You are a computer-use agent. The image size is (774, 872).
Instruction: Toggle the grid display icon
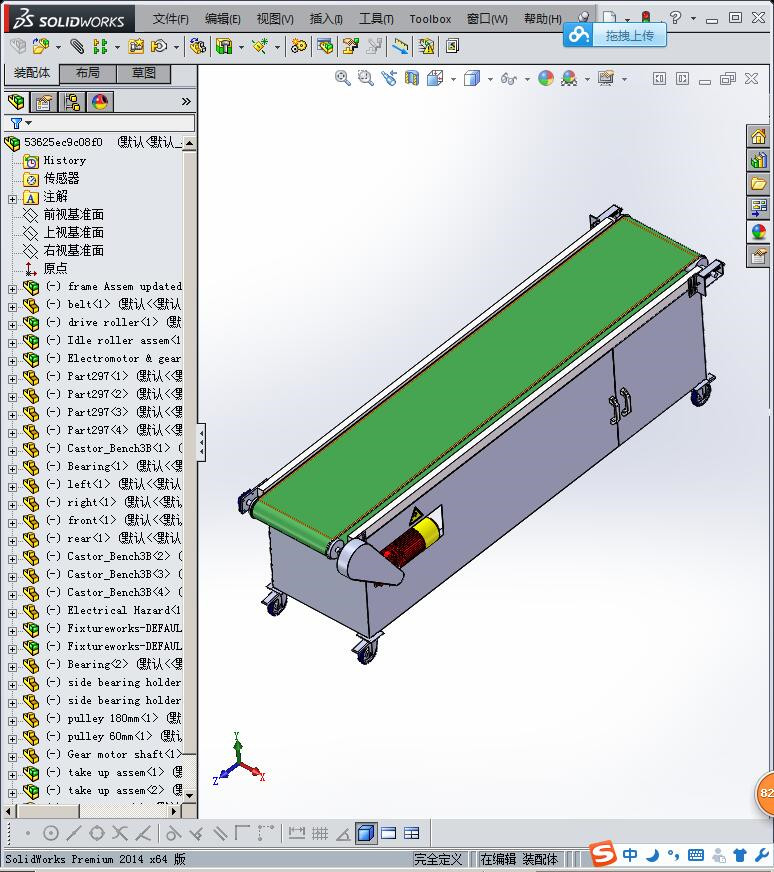320,833
